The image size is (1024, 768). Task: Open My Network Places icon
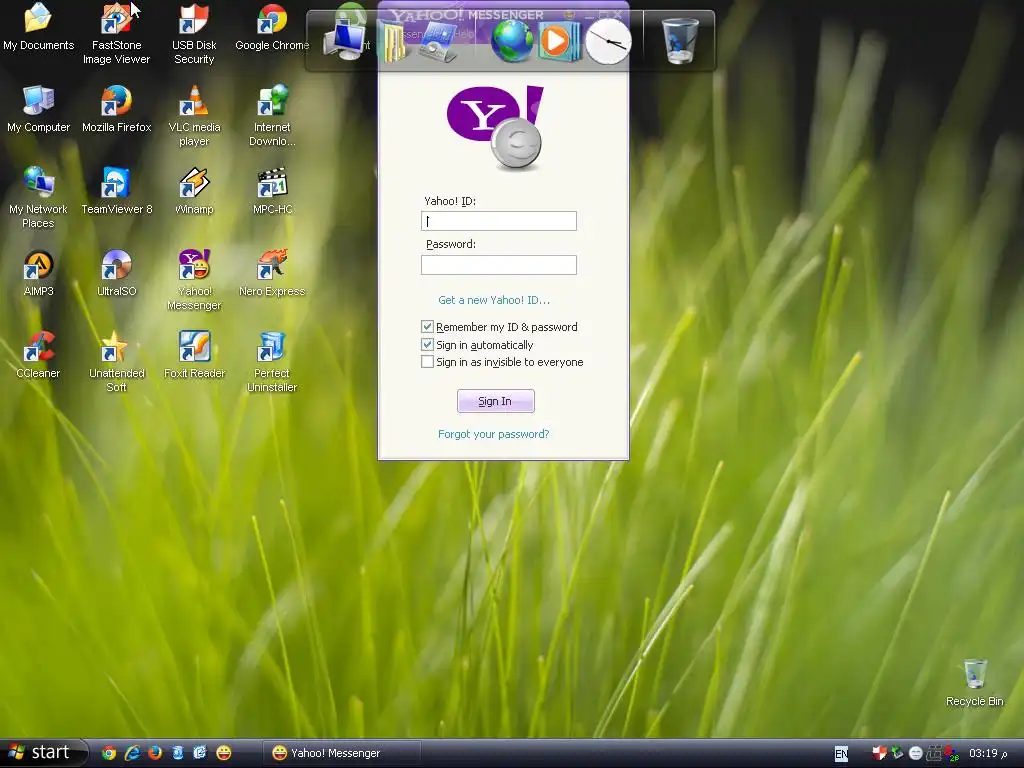38,198
